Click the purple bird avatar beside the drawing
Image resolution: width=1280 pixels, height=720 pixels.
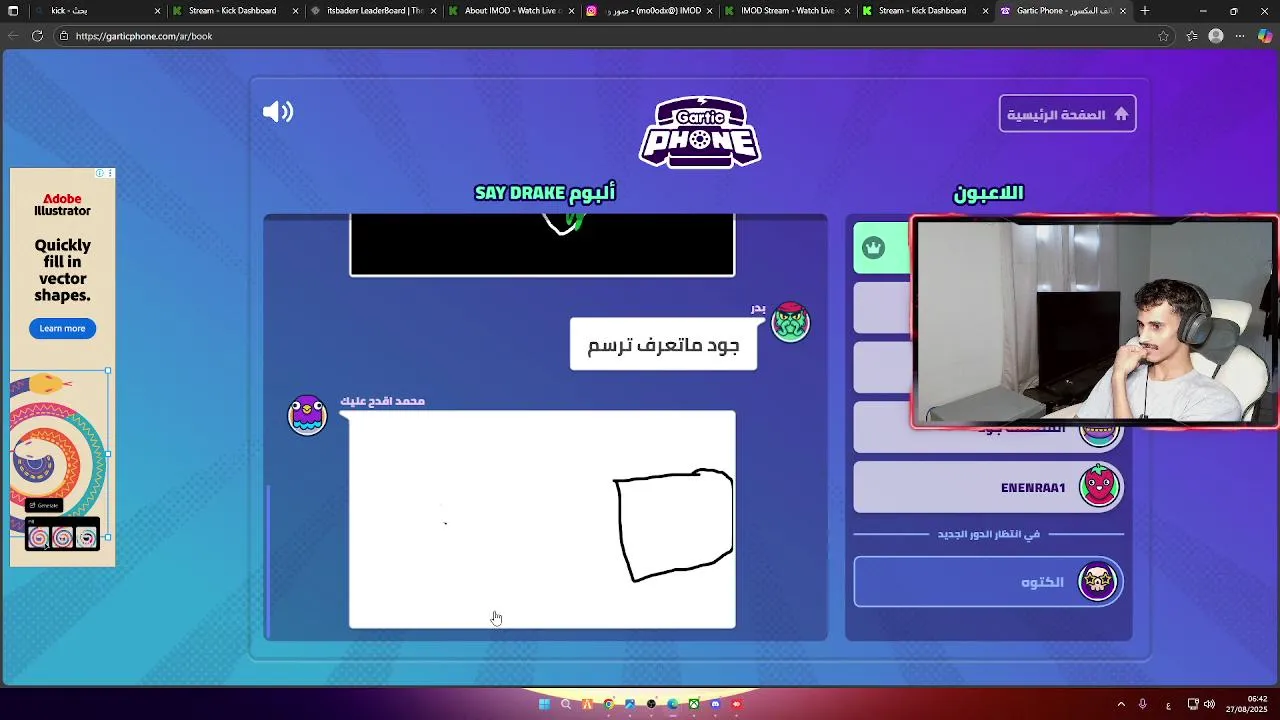click(x=307, y=415)
